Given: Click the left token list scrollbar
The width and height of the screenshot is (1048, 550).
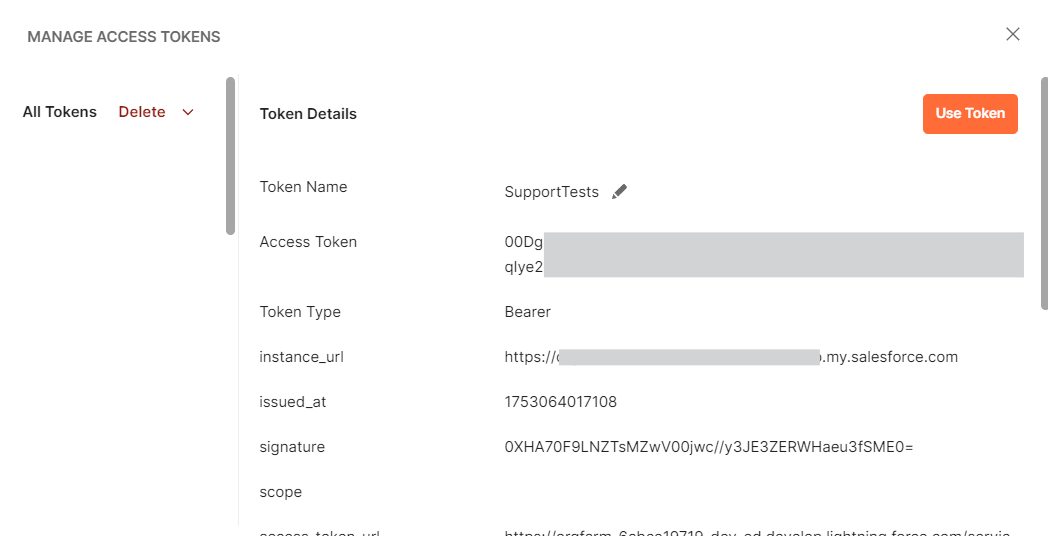Looking at the screenshot, I should [231, 156].
